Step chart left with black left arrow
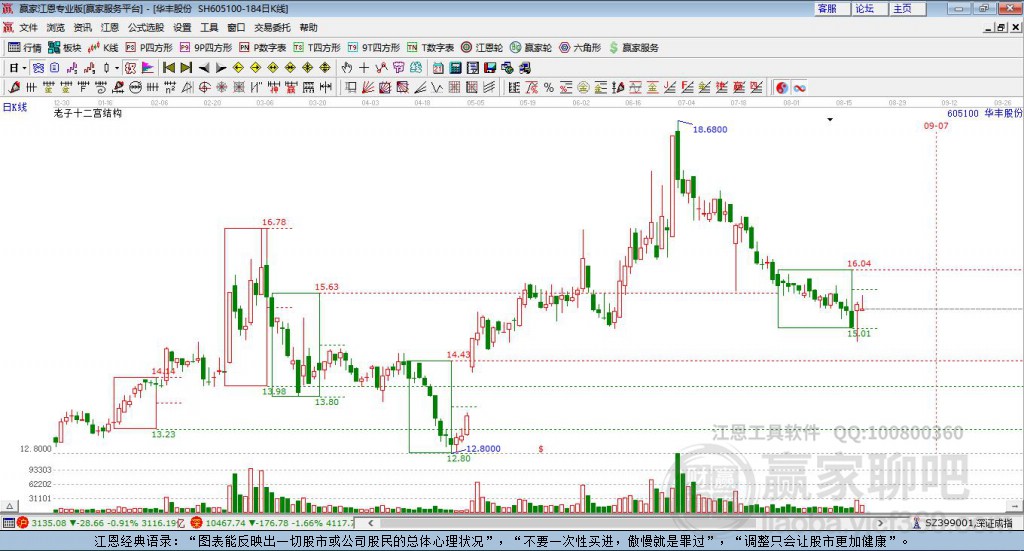Image resolution: width=1024 pixels, height=551 pixels. pyautogui.click(x=204, y=68)
